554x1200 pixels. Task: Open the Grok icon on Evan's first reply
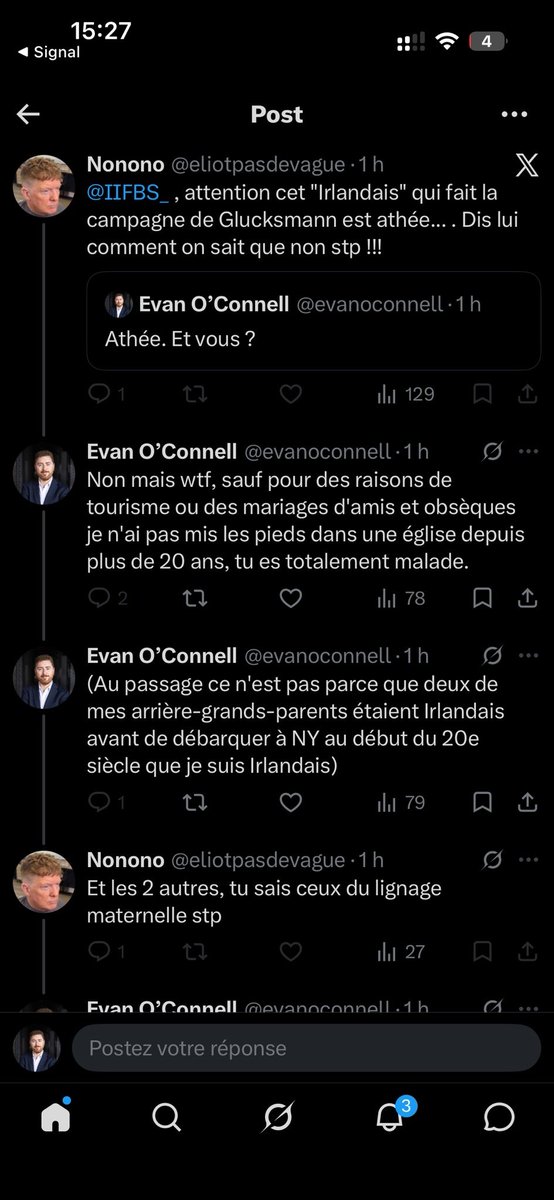coord(492,451)
